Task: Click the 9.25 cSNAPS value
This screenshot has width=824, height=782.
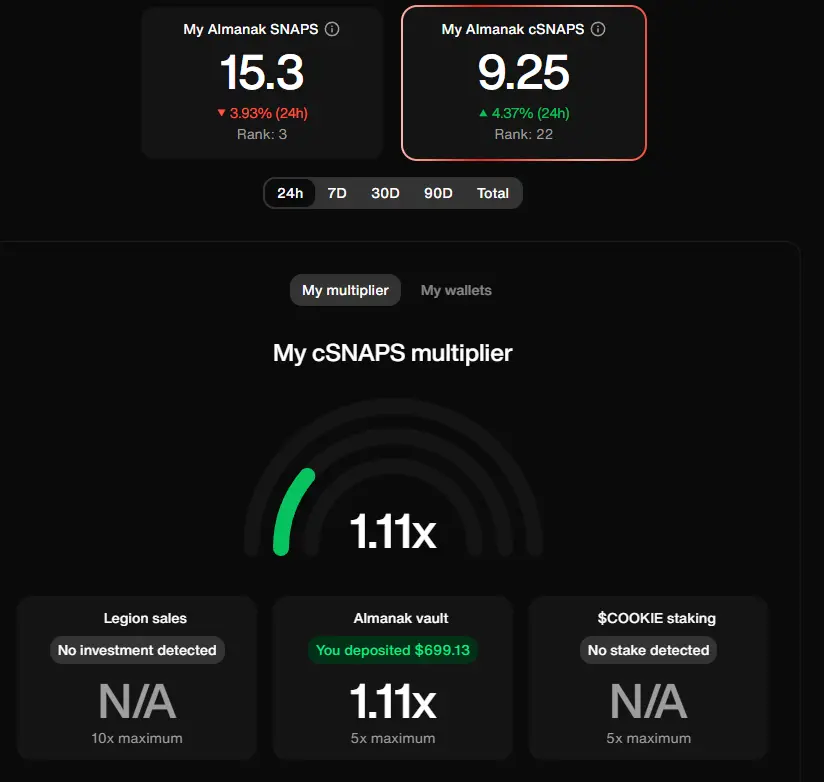Action: (x=523, y=73)
